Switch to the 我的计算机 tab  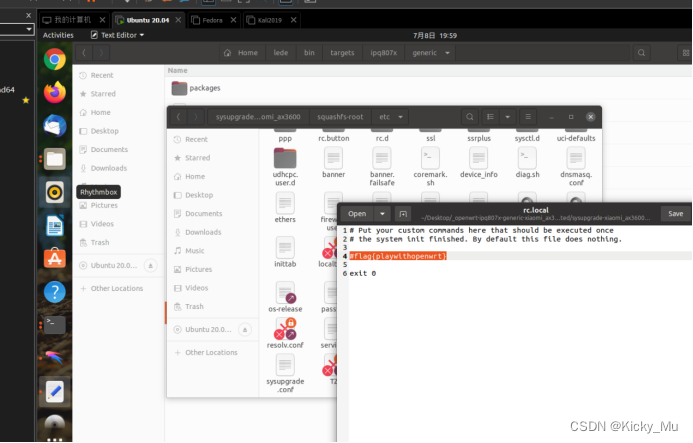coord(72,20)
